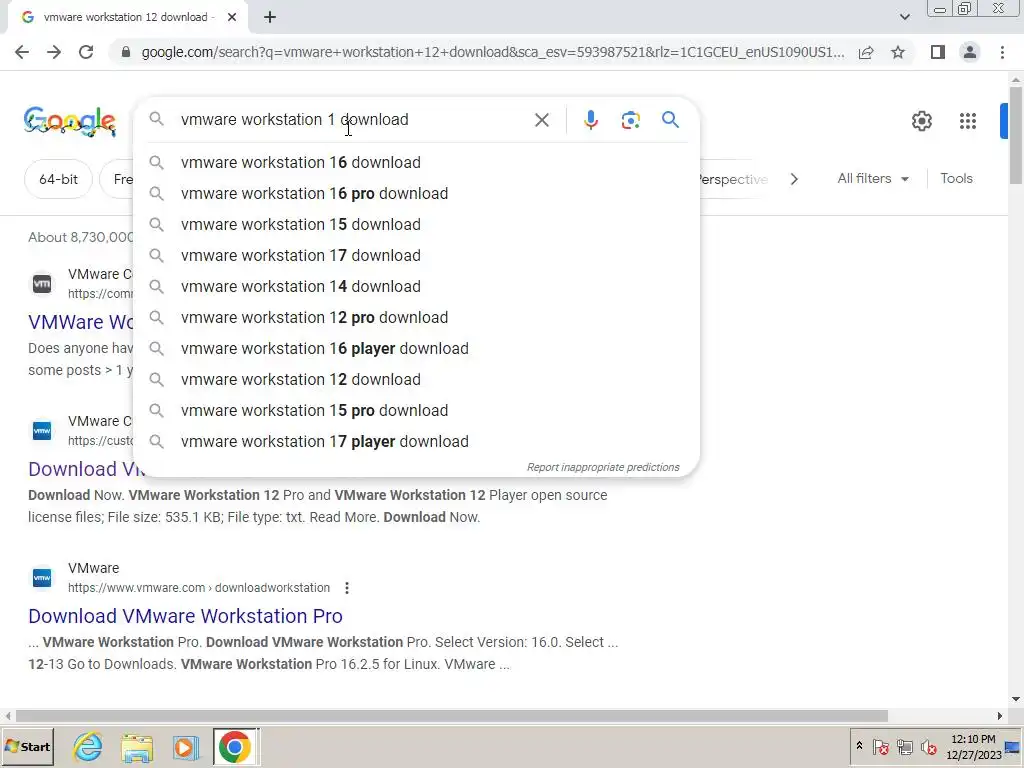Reload the current Google search page
The image size is (1024, 768).
(x=86, y=52)
